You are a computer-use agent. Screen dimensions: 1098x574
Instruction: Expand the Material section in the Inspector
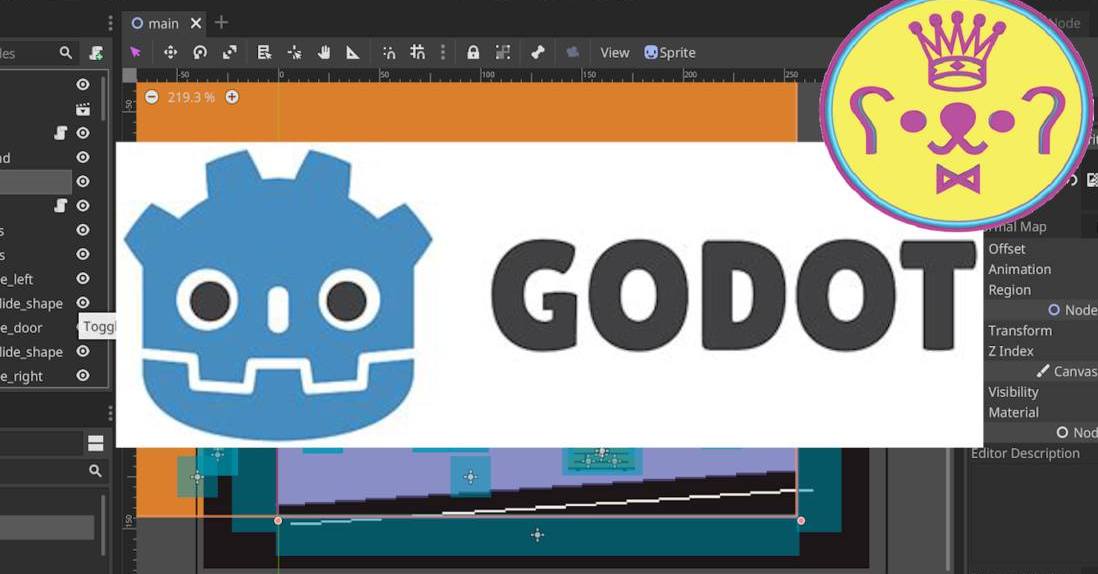[1013, 412]
